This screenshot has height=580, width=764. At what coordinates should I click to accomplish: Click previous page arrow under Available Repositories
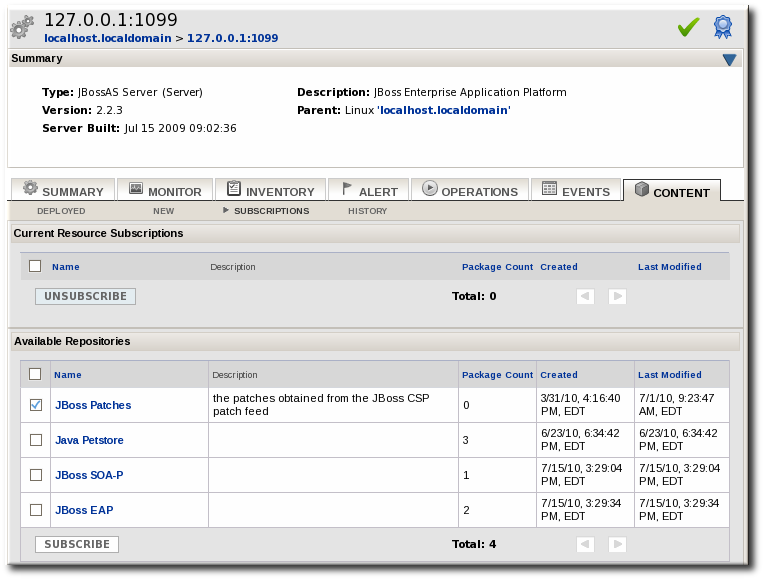pos(585,544)
